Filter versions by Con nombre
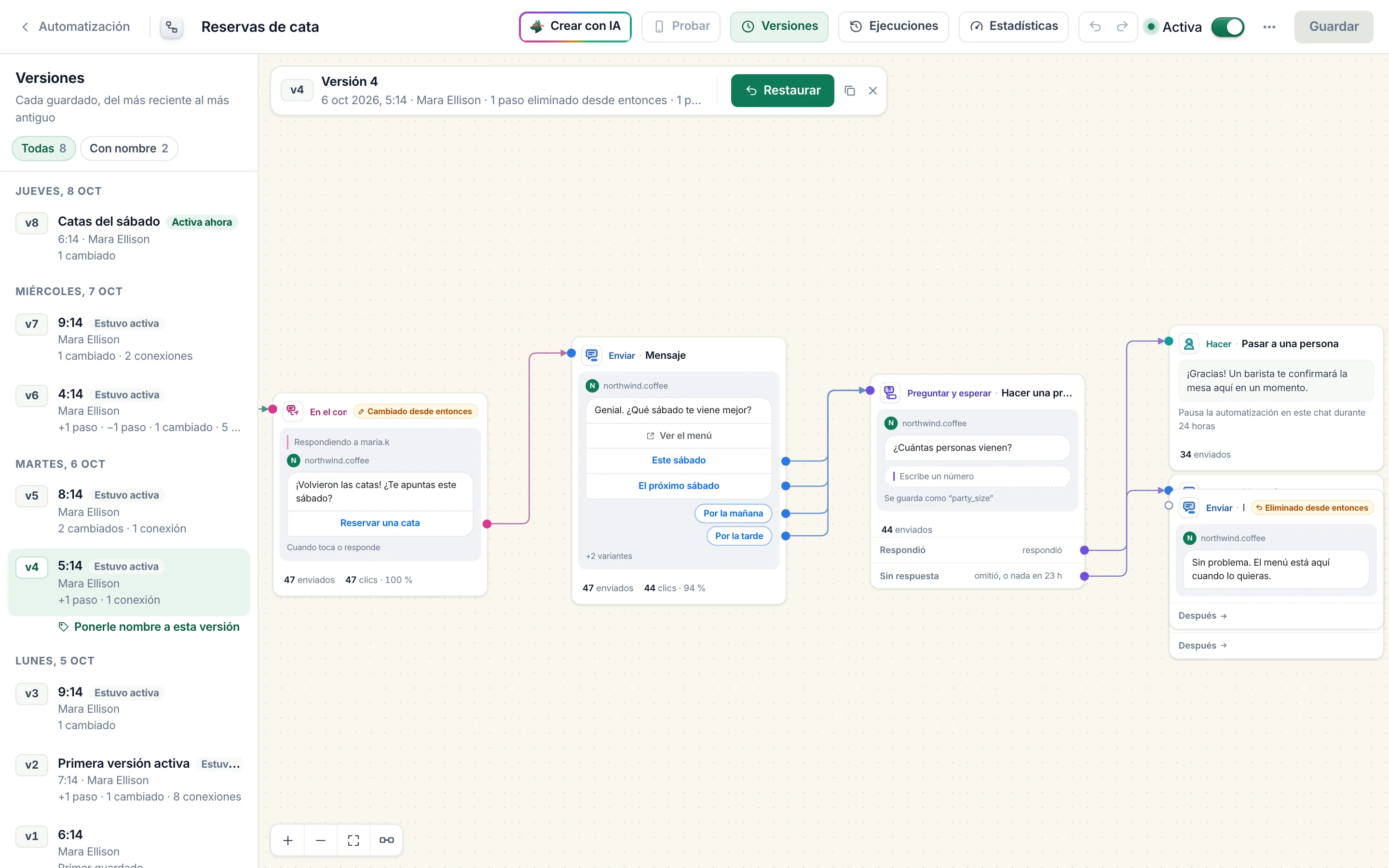 pos(129,148)
